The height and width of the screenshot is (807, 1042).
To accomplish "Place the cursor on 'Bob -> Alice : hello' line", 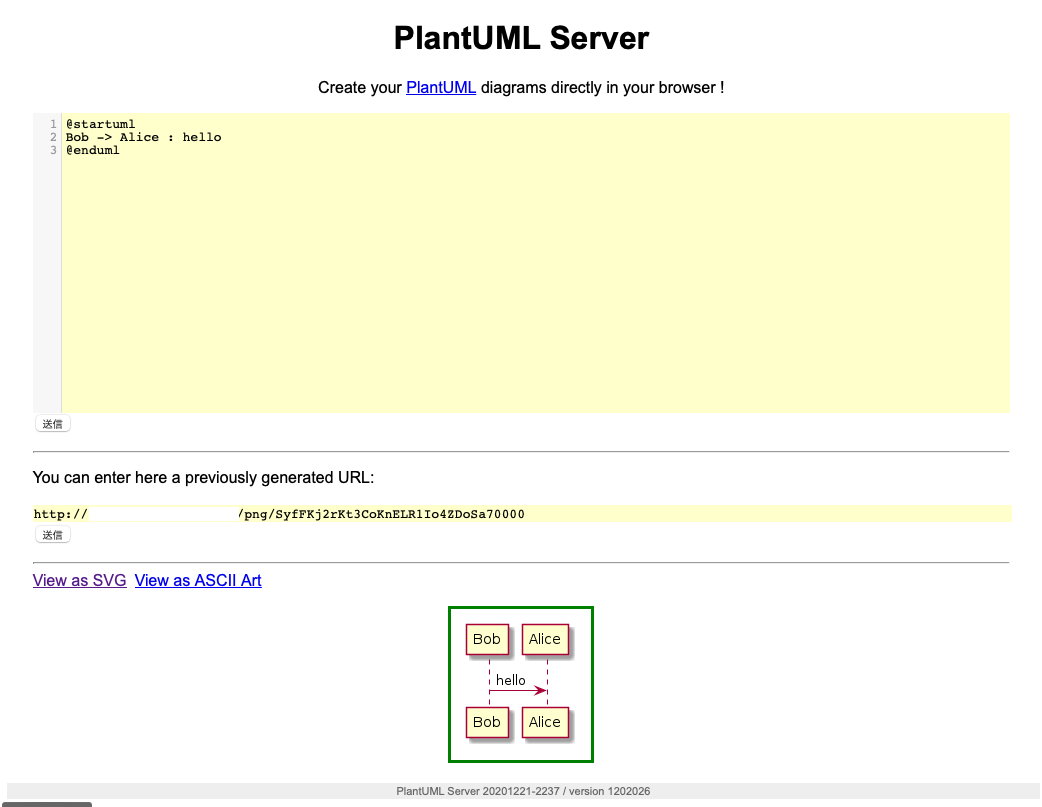I will [144, 138].
